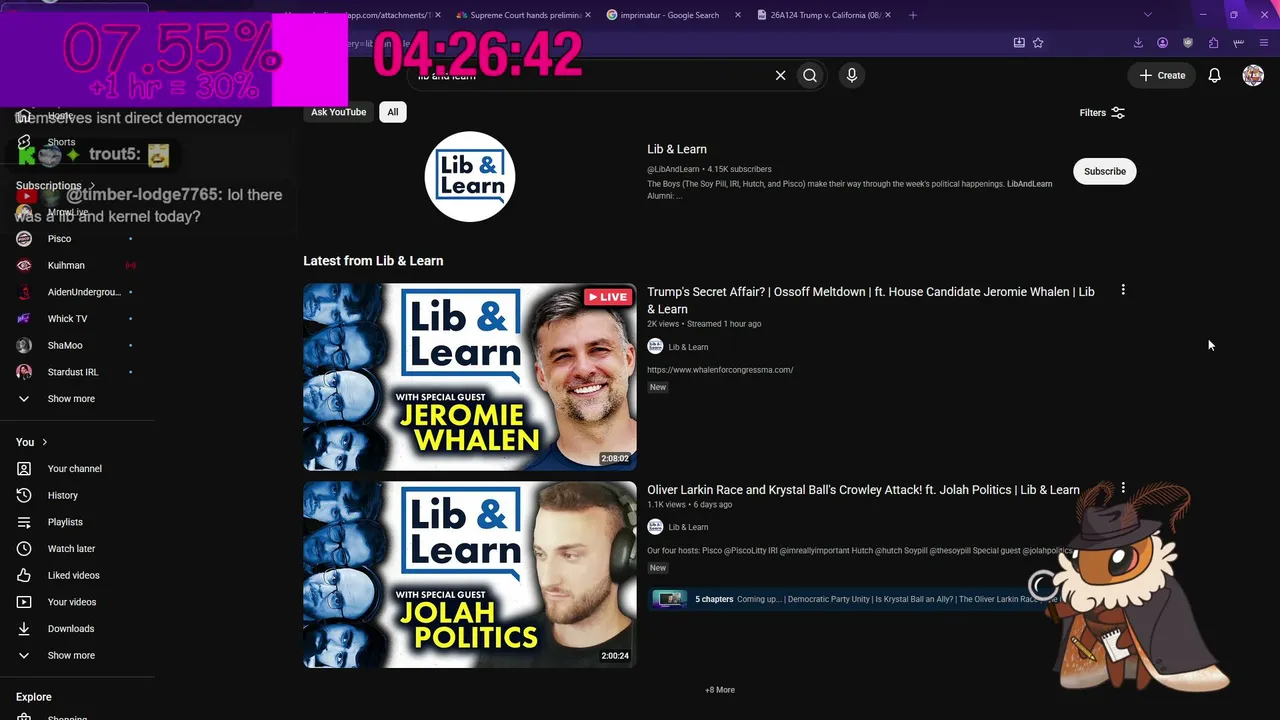
Task: Open more options for Jeromie Whalen video
Action: click(1123, 290)
